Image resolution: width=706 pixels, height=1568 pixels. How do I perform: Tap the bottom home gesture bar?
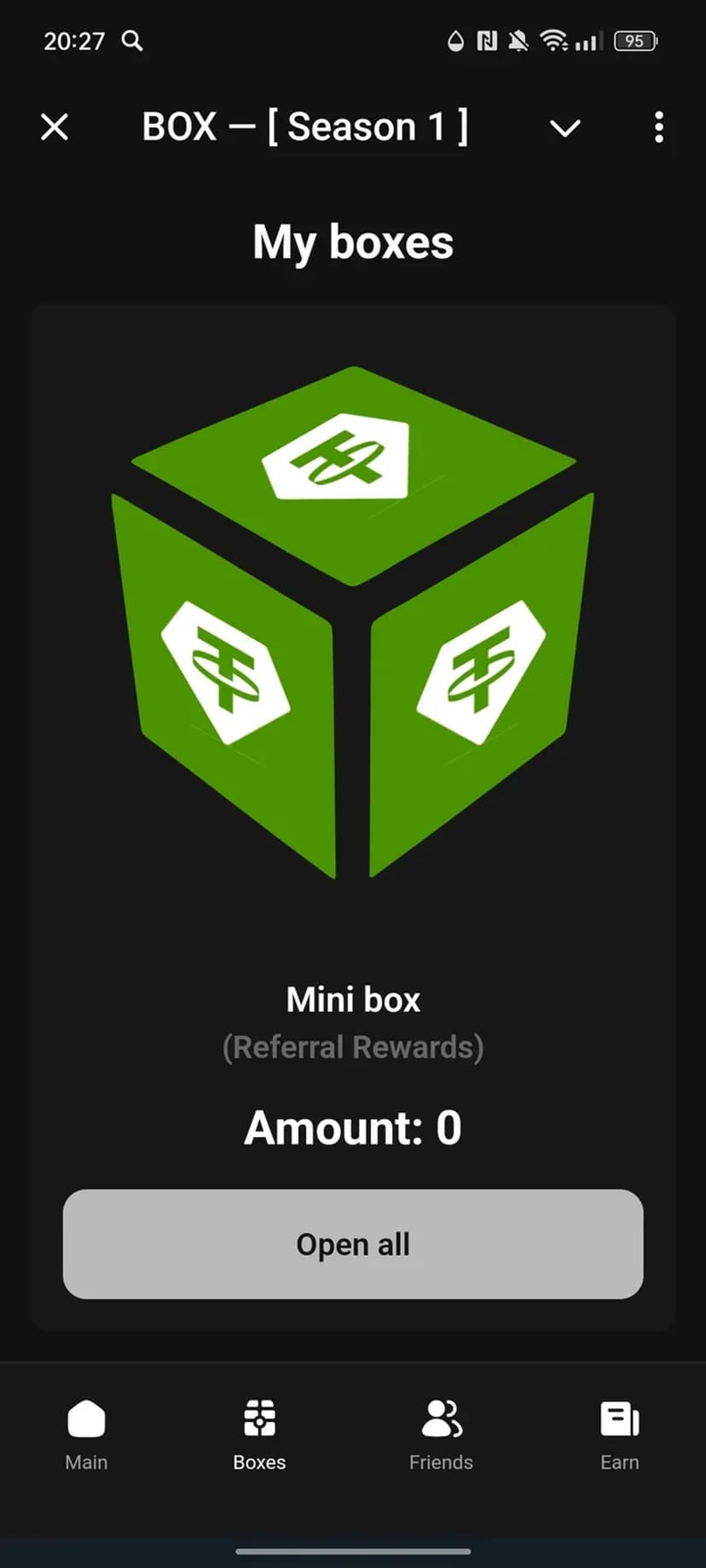[353, 1551]
